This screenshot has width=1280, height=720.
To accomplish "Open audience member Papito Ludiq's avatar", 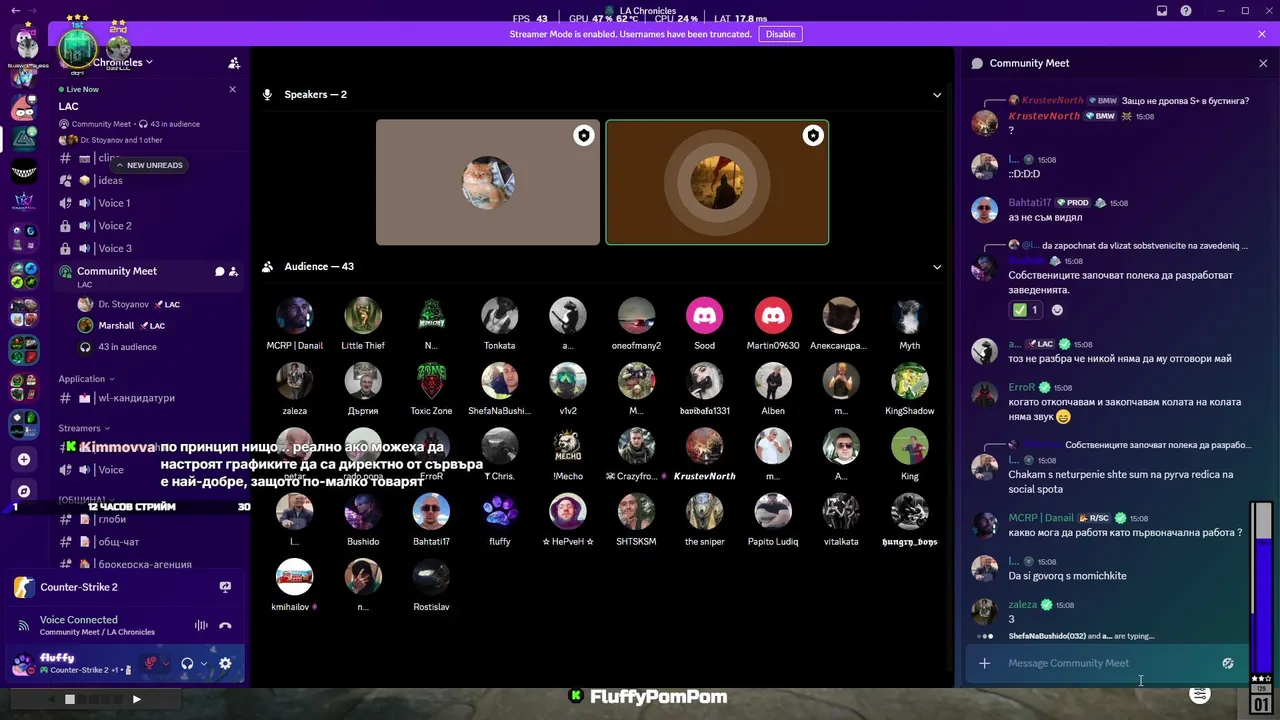I will [x=773, y=512].
